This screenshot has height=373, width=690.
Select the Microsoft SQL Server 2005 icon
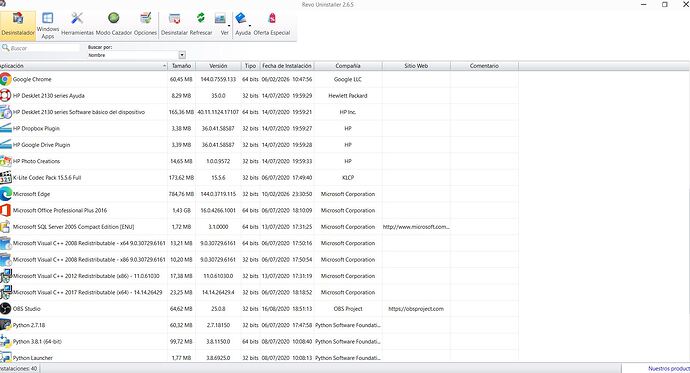5,227
